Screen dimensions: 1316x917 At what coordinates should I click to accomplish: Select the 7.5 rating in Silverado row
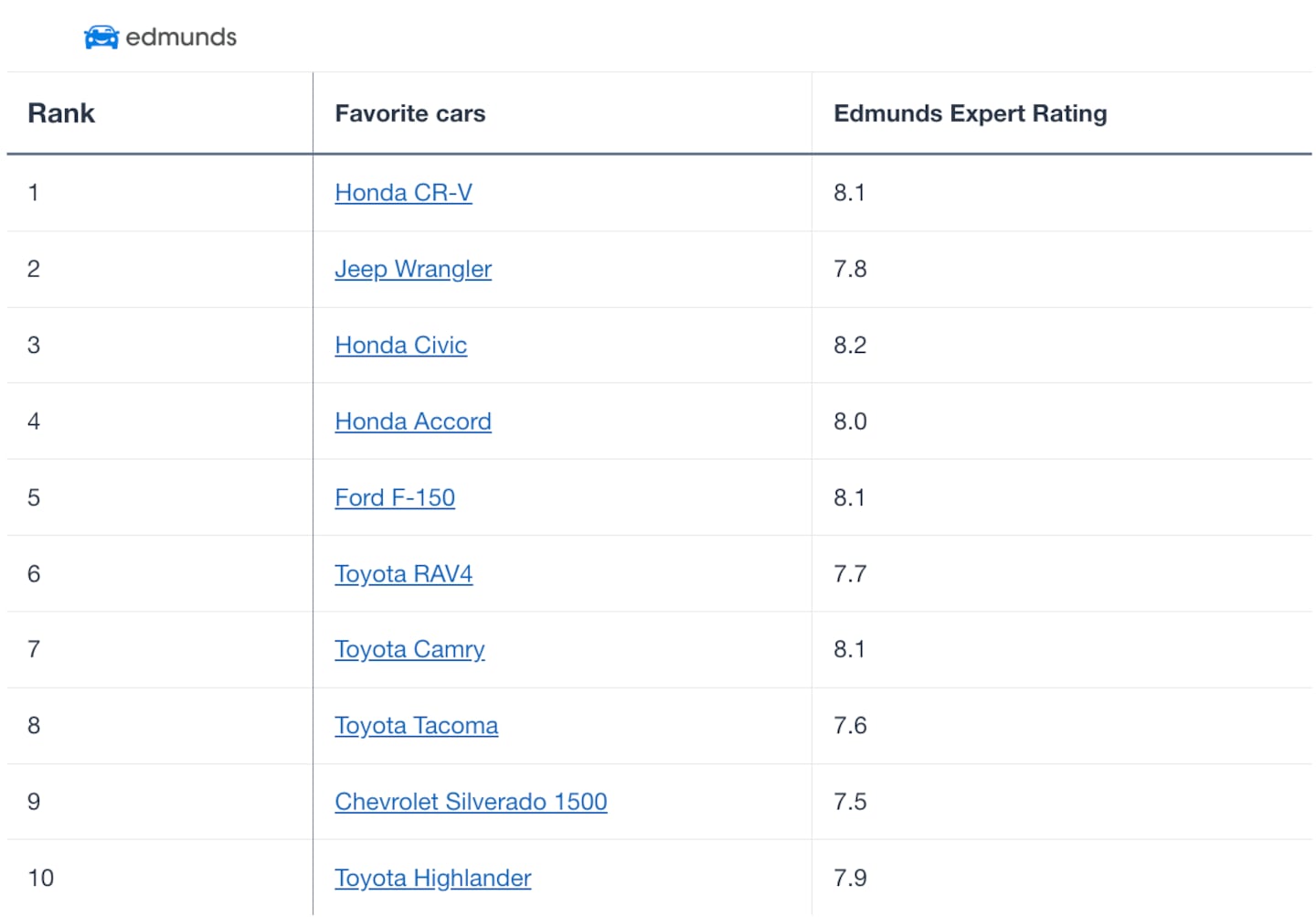click(850, 802)
